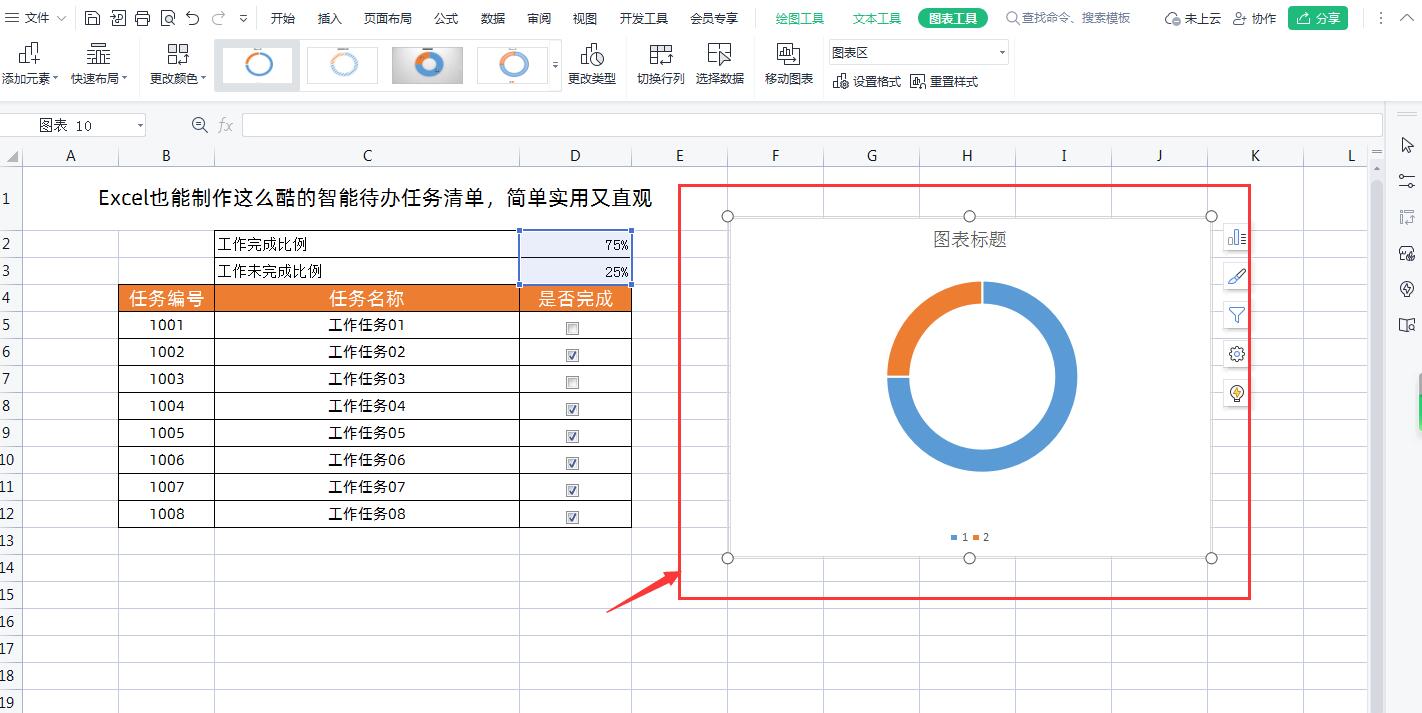
Task: Select the third donut chart style thumbnail
Action: 427,63
